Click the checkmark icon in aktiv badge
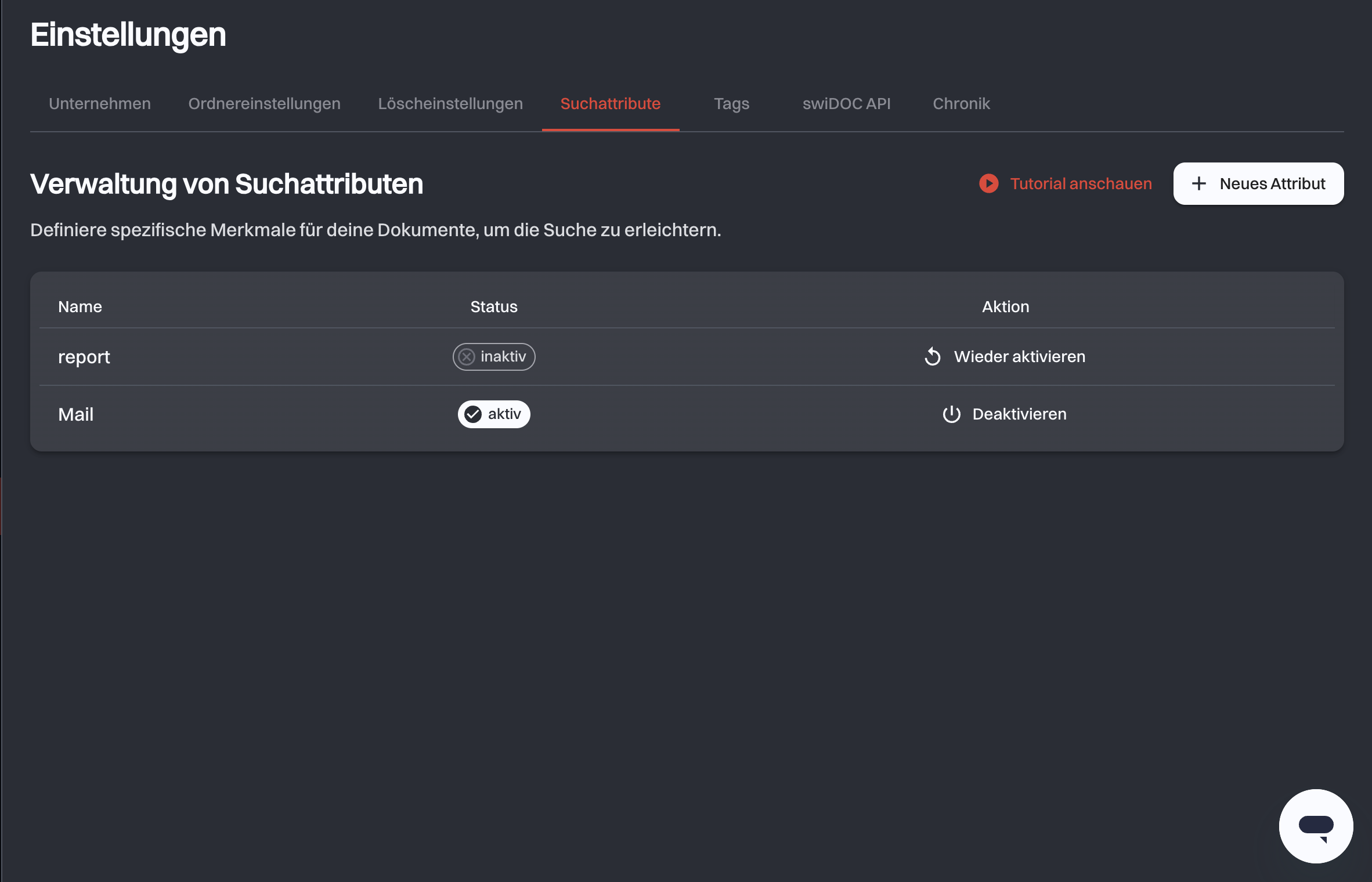The width and height of the screenshot is (1372, 882). 473,414
